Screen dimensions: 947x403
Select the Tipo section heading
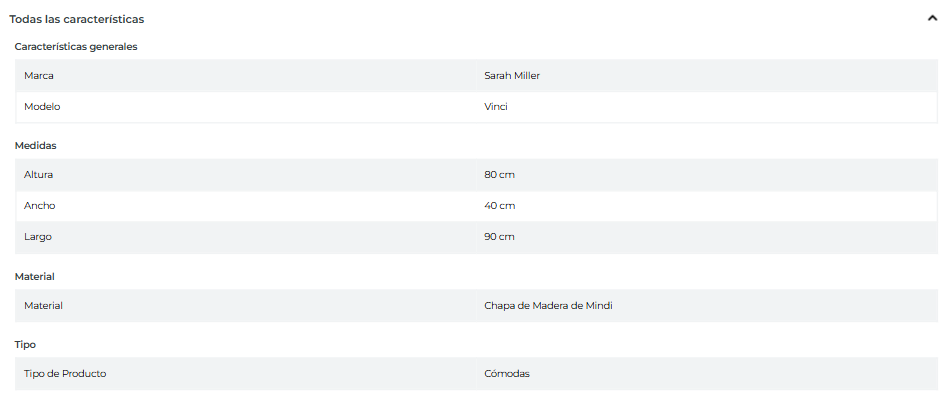pyautogui.click(x=25, y=344)
